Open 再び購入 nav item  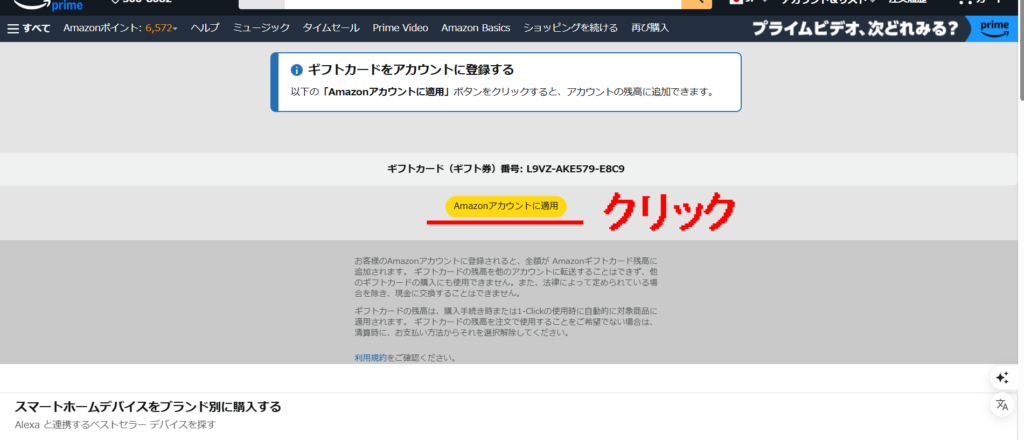coord(650,28)
